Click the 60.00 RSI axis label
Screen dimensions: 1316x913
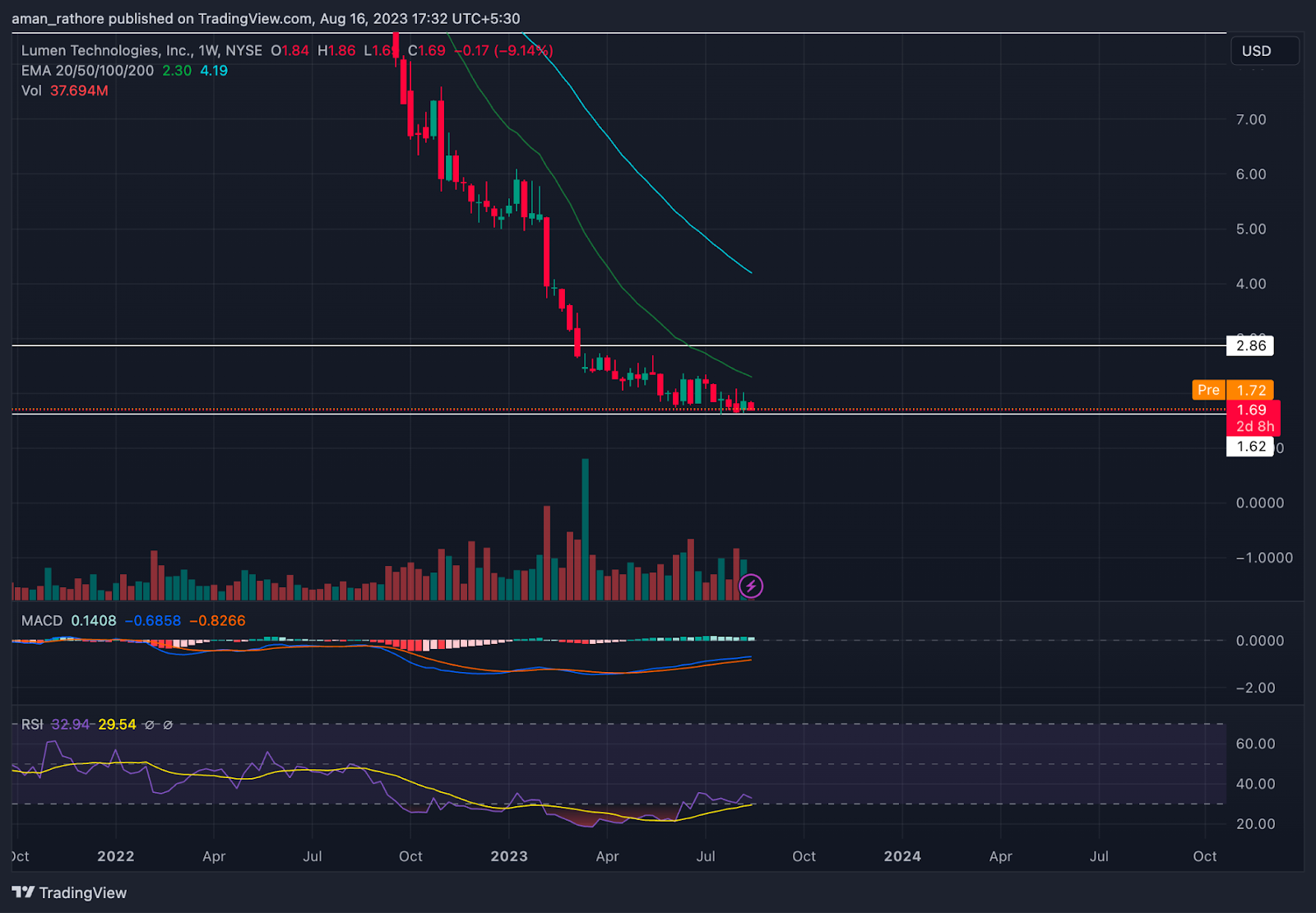(x=1255, y=744)
